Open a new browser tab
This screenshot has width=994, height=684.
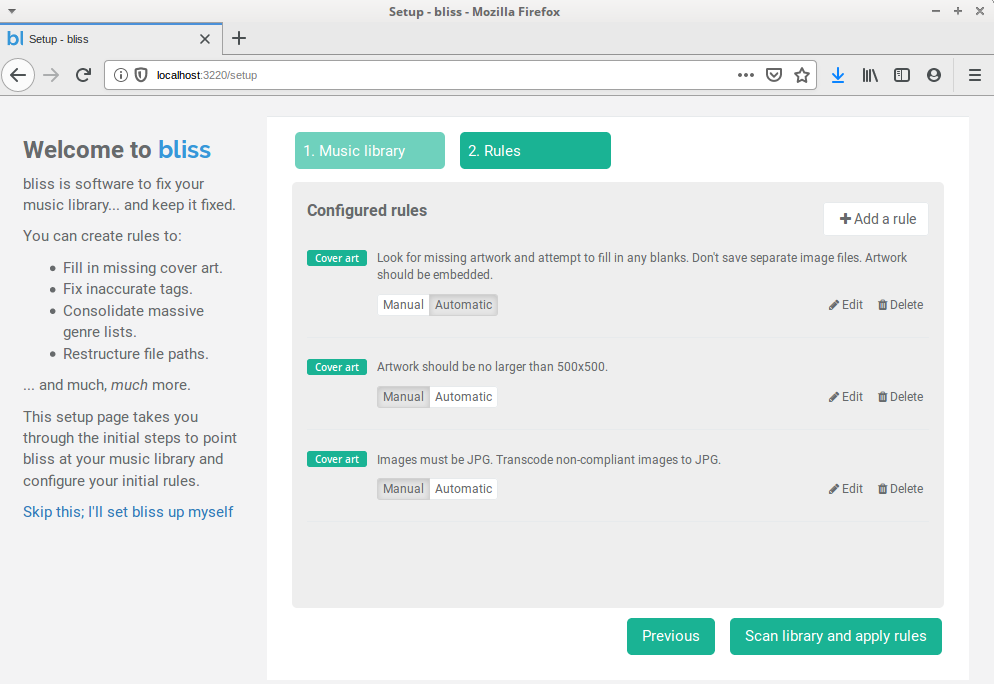coord(238,39)
